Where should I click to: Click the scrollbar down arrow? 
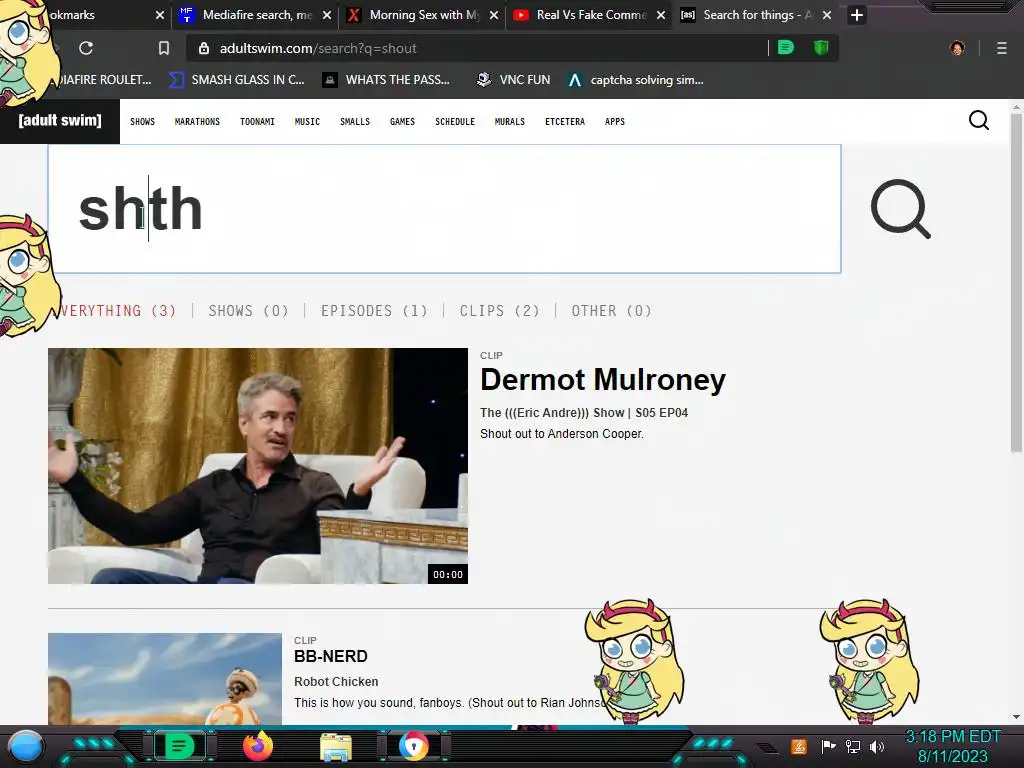[x=1016, y=717]
